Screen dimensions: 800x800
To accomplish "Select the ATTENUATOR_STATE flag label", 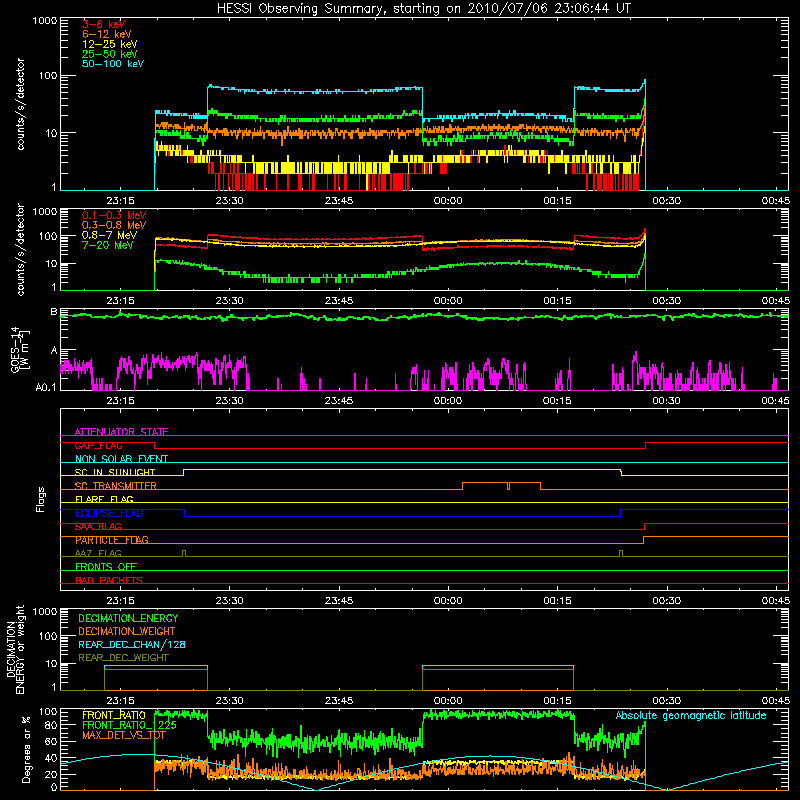I will 121,432.
